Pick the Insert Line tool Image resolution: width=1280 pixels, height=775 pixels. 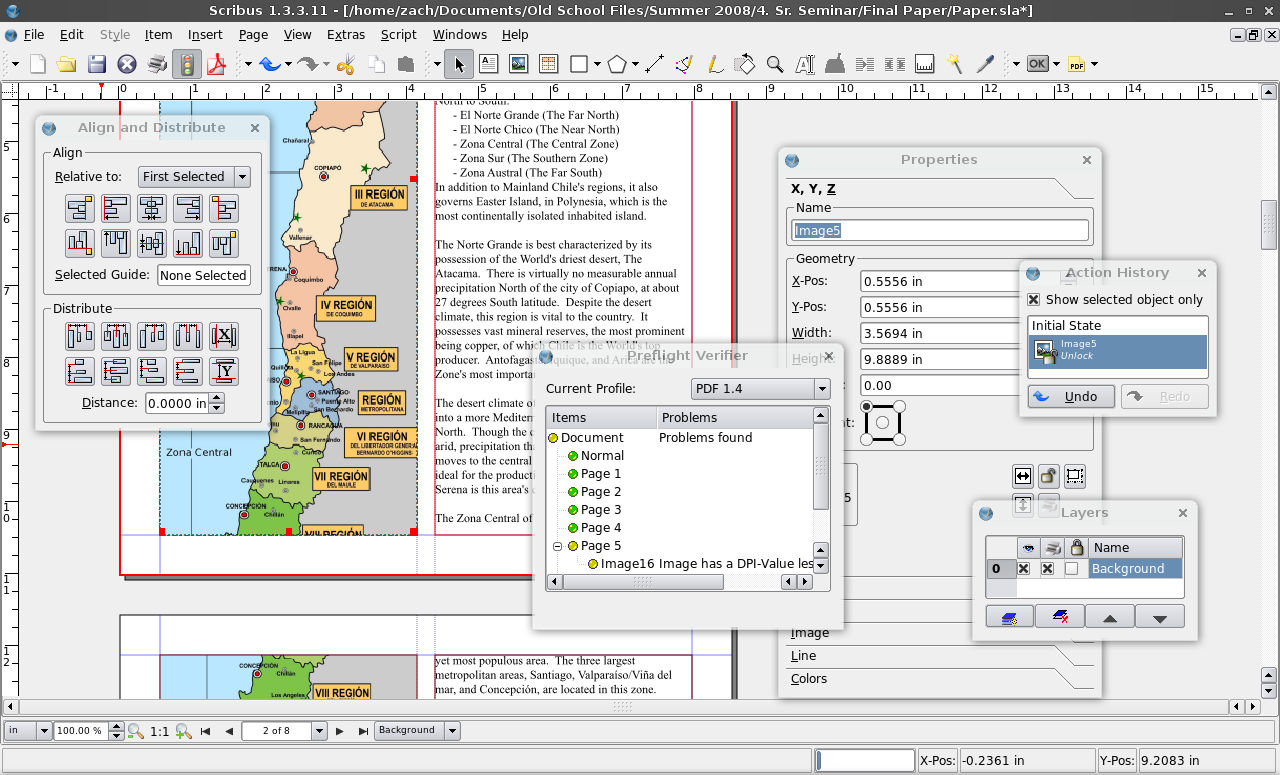(654, 64)
